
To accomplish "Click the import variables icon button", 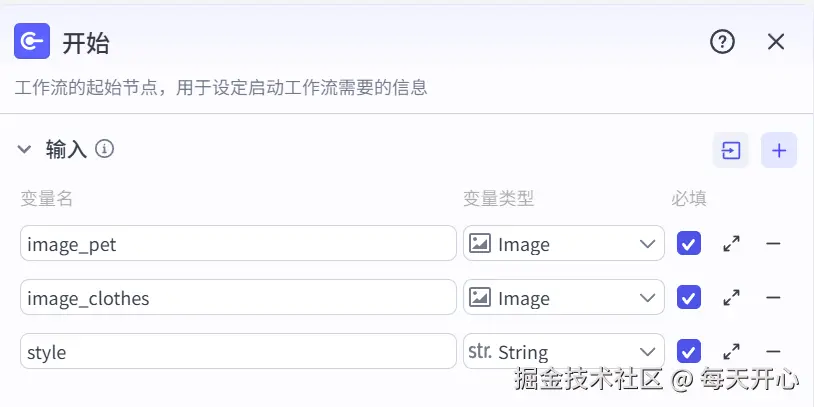I will click(x=731, y=151).
